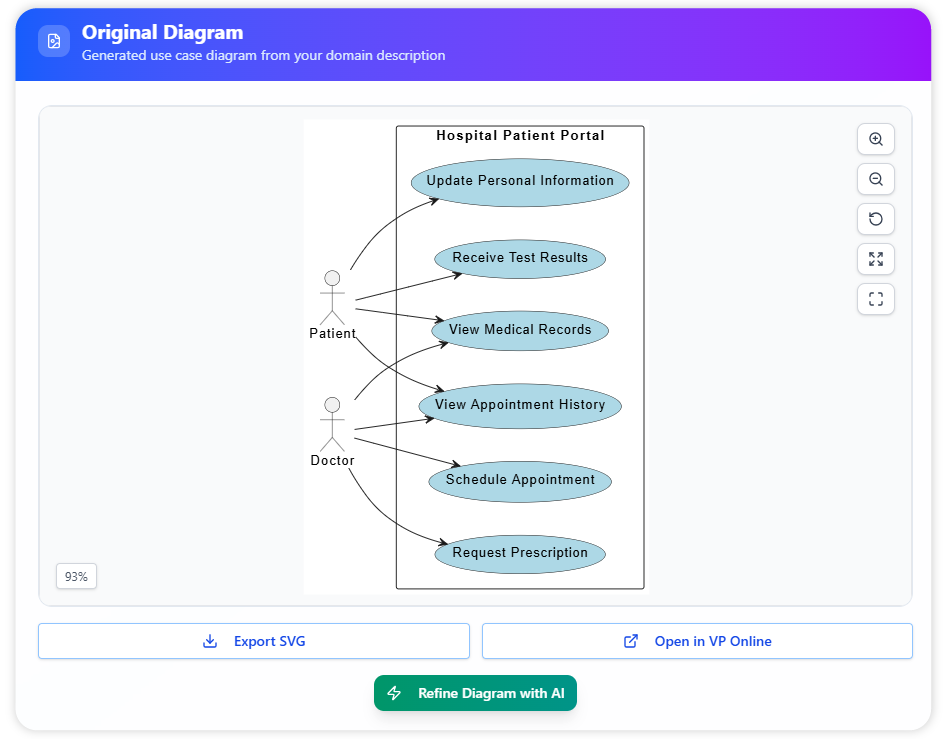
Task: Open the diagram in VP Online
Action: click(697, 641)
